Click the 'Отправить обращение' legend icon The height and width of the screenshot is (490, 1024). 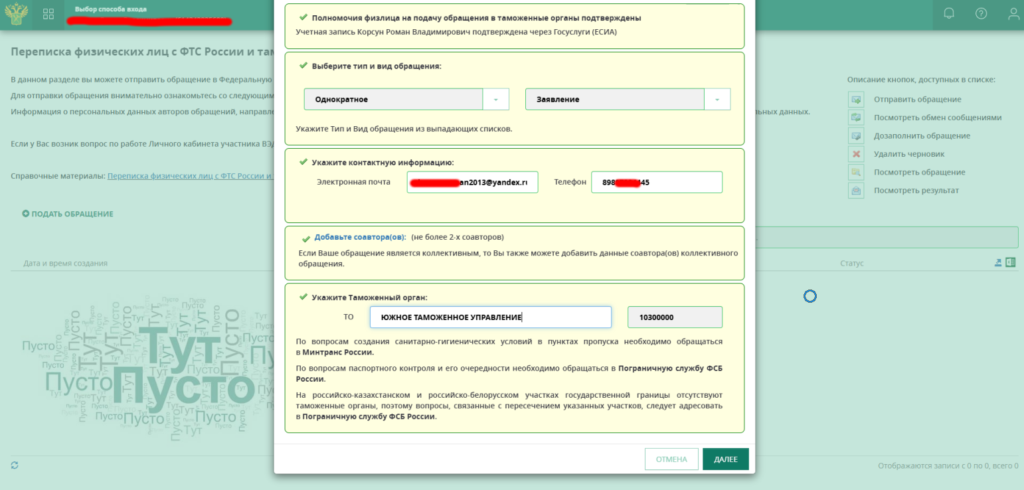pos(856,99)
